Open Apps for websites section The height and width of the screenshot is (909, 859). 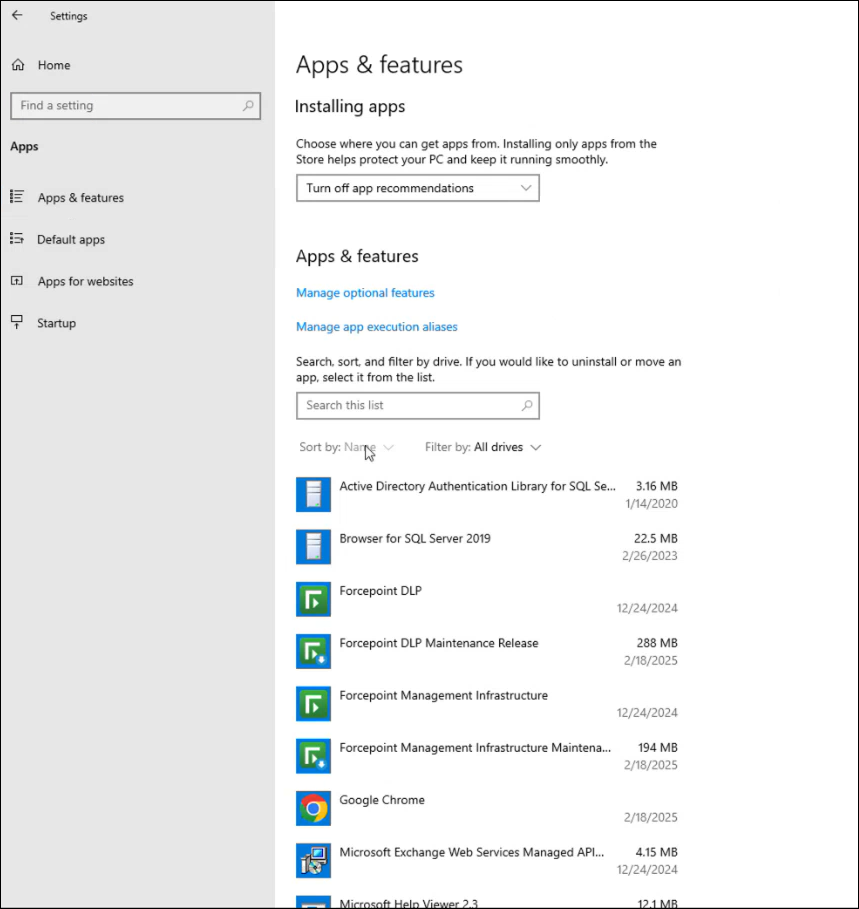(85, 282)
